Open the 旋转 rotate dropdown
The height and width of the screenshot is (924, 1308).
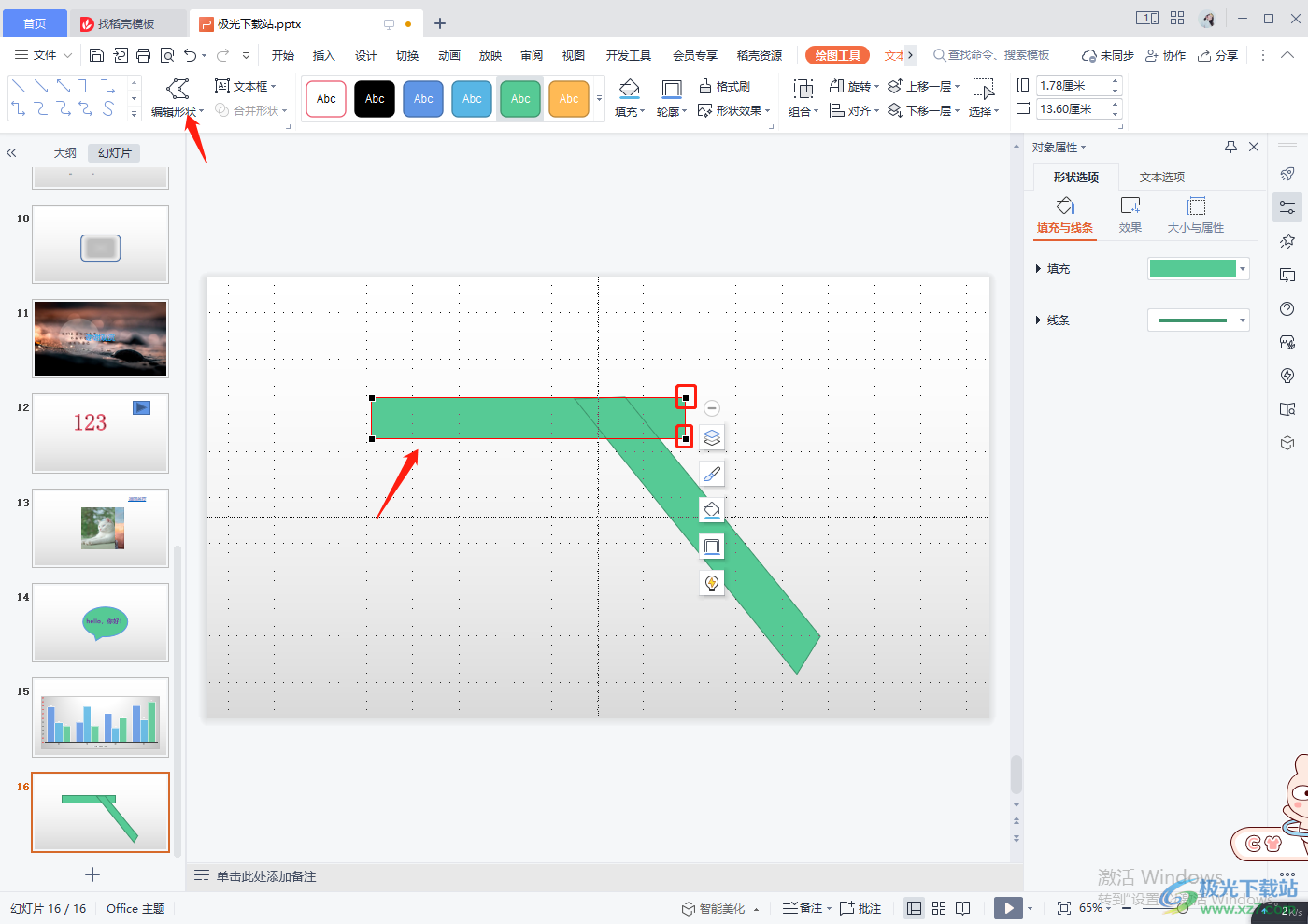[854, 86]
